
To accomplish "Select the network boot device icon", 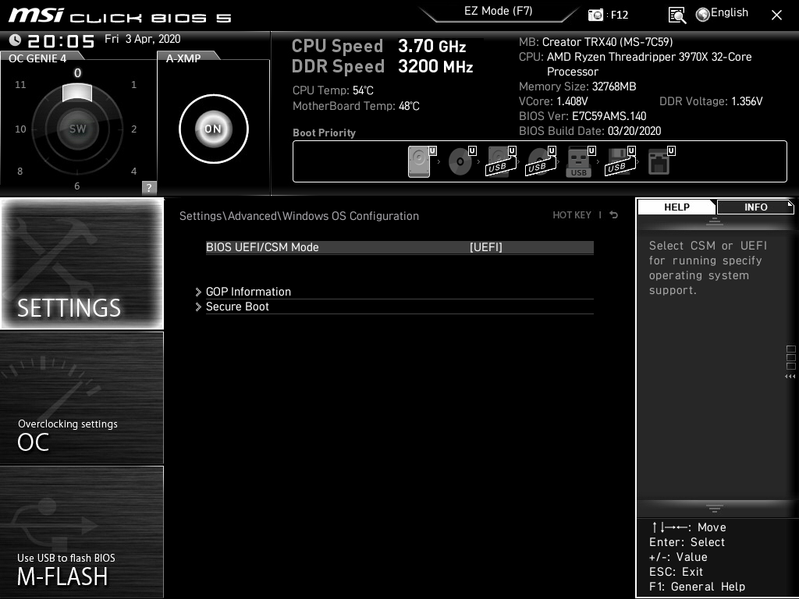I will tap(661, 161).
